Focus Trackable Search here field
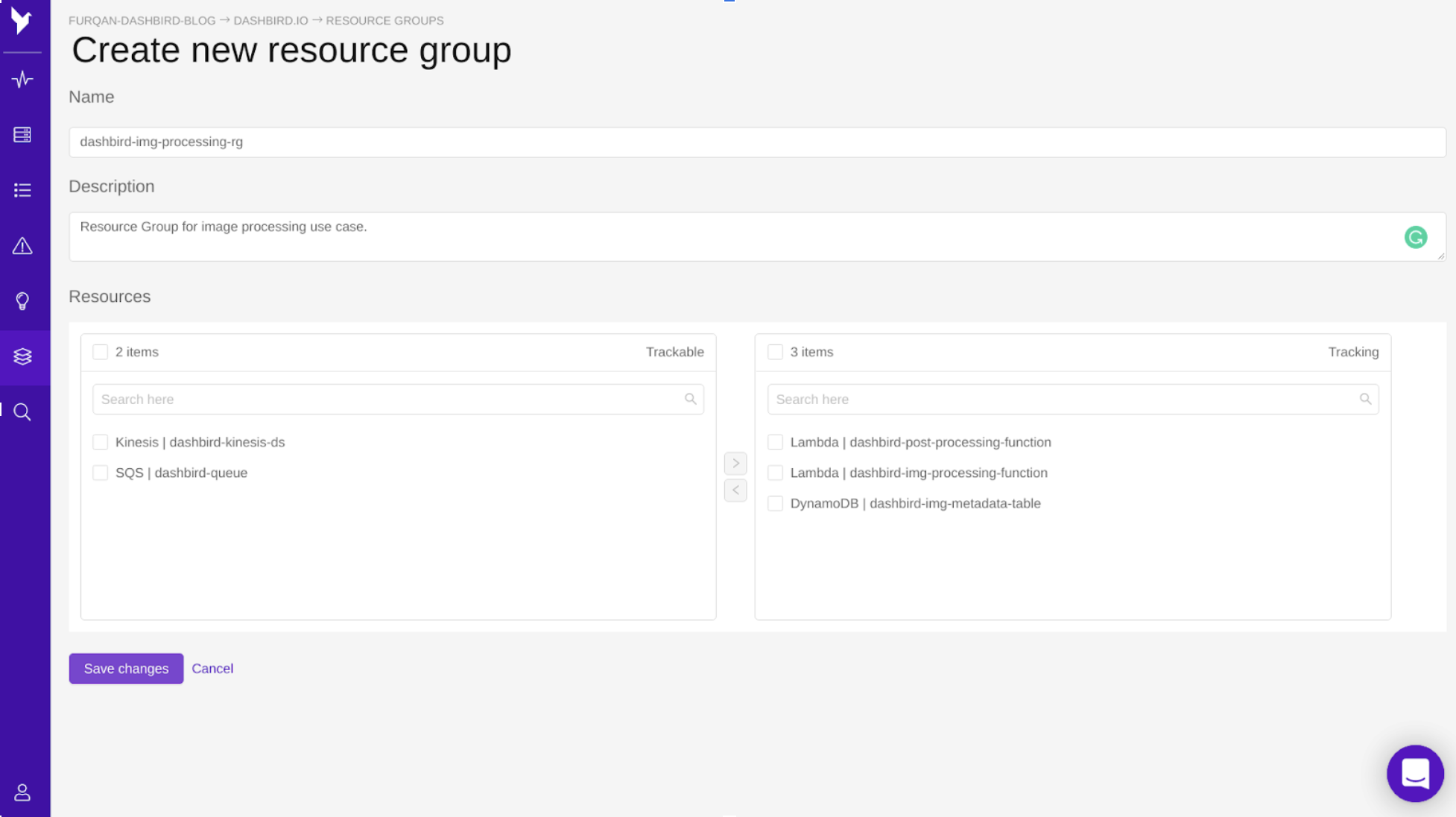Screen dimensions: 1456x817 (398, 400)
